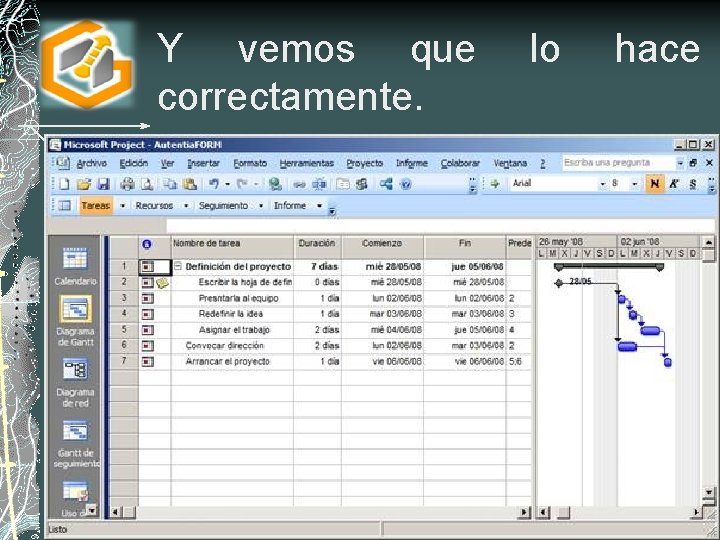Open the Archivo menu

coord(92,163)
